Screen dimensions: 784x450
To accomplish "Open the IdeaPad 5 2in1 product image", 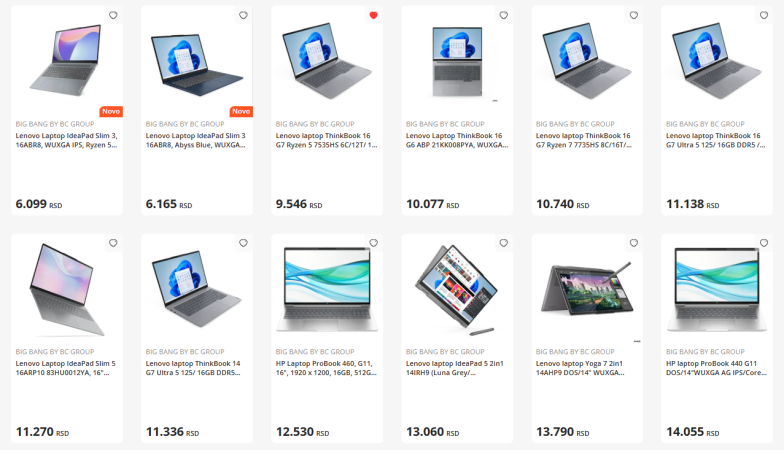I will (456, 290).
